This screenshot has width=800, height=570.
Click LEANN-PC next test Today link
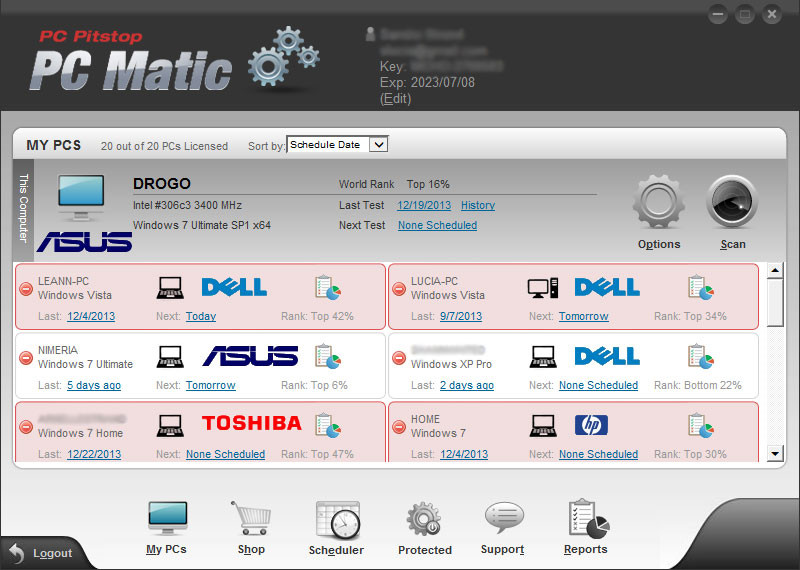pos(201,316)
